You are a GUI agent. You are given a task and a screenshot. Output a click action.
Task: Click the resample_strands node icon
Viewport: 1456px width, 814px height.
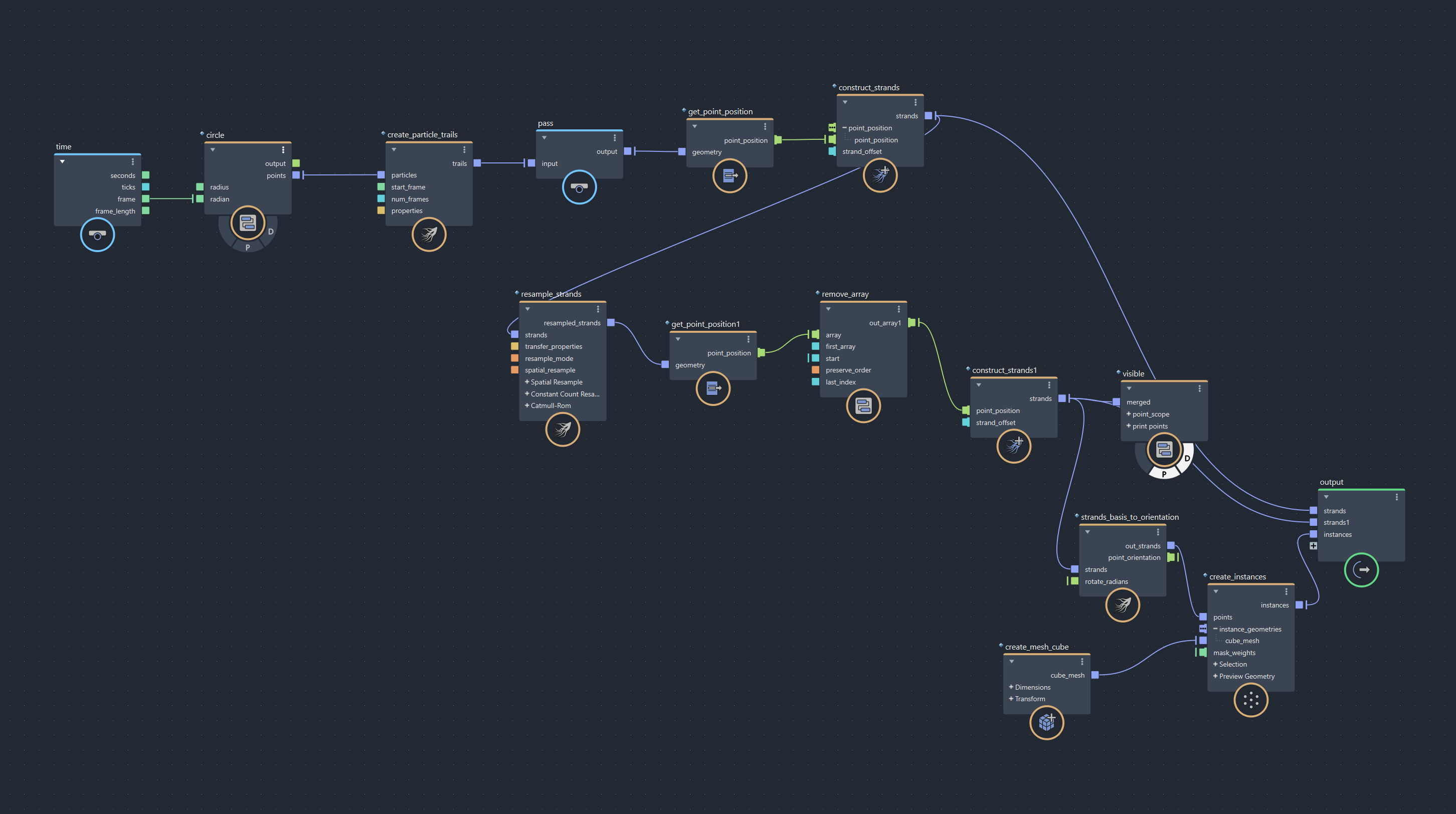(563, 430)
